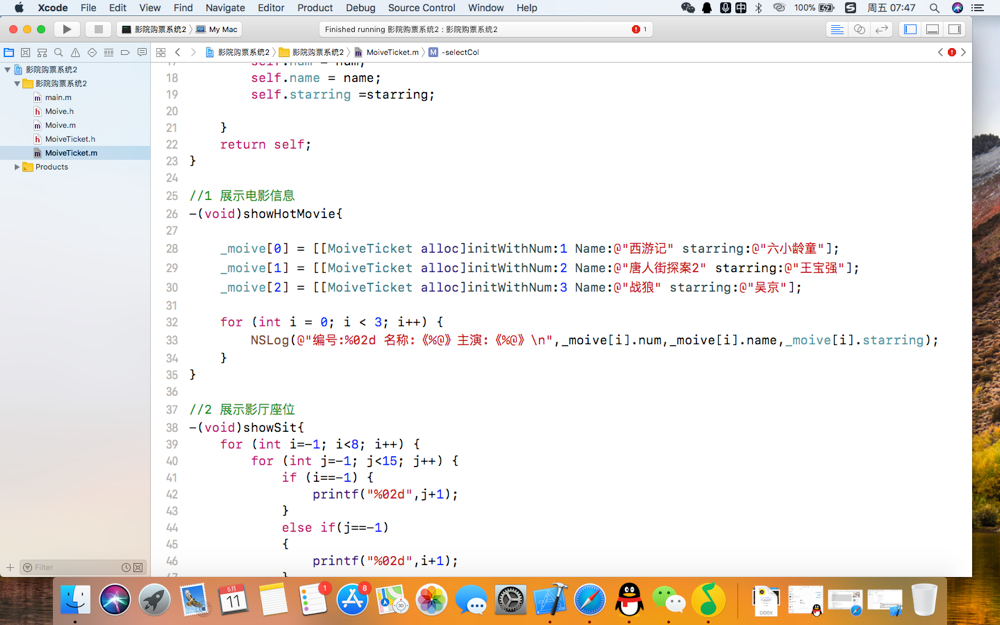Switch to the Version editor
Screen dimensions: 1000x625
881,29
